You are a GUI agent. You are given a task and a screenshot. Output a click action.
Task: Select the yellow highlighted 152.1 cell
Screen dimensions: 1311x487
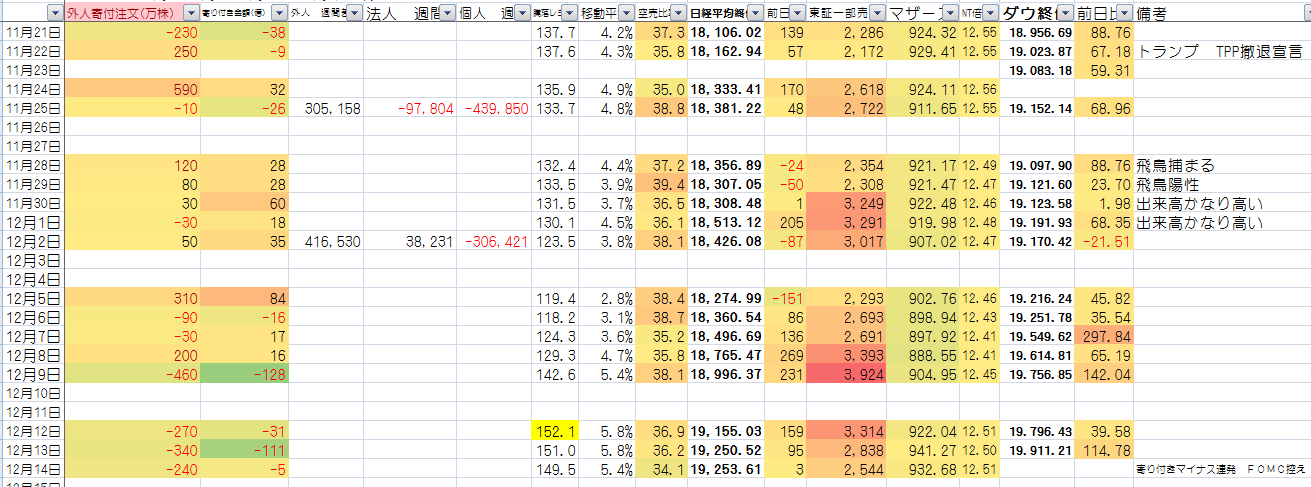tap(553, 430)
